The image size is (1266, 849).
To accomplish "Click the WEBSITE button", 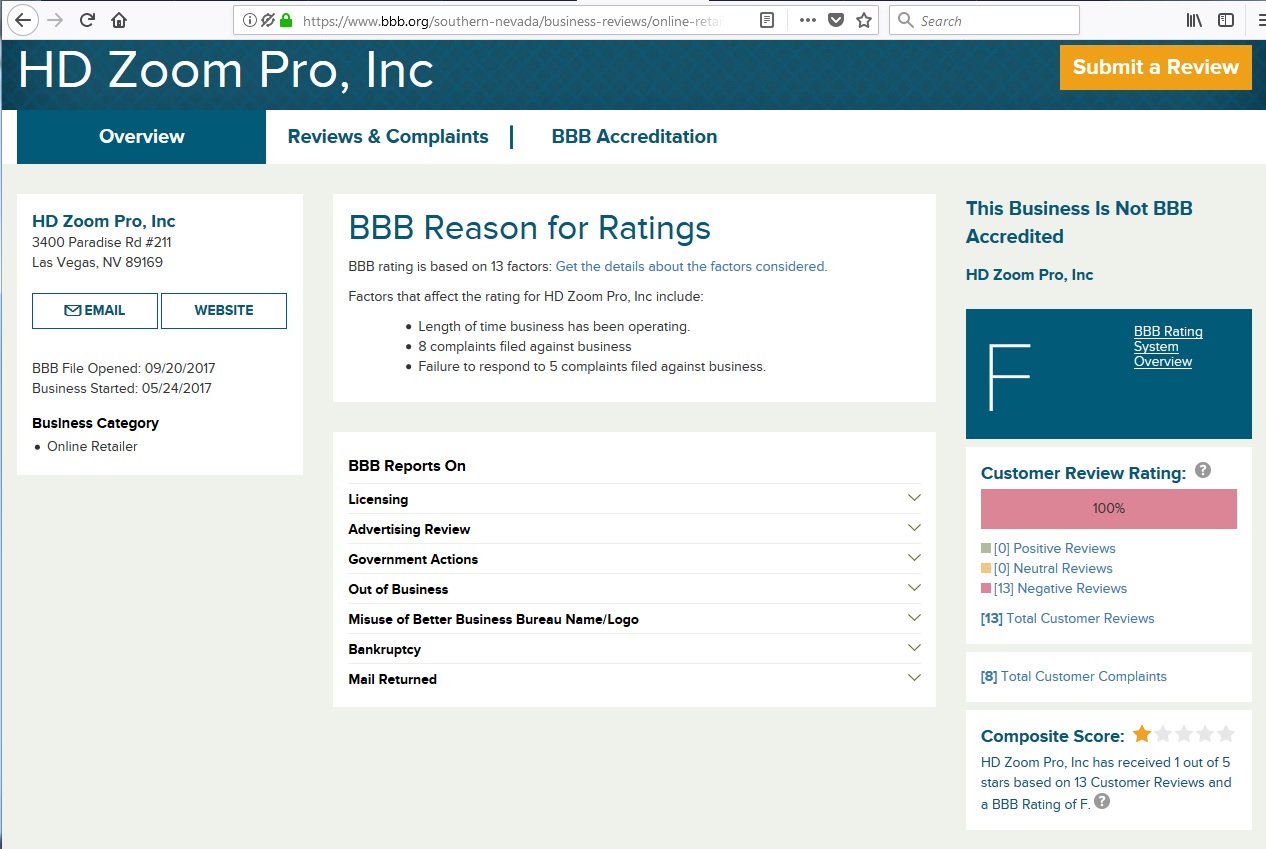I will (224, 310).
